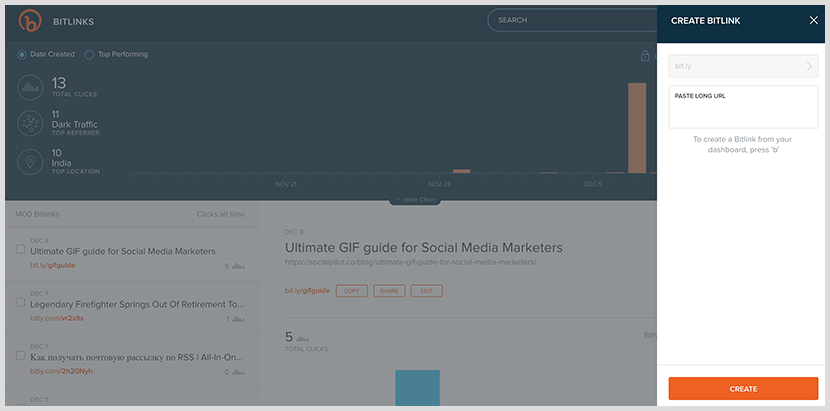
Task: Click the Dark Traffic top referrer icon
Action: (32, 124)
